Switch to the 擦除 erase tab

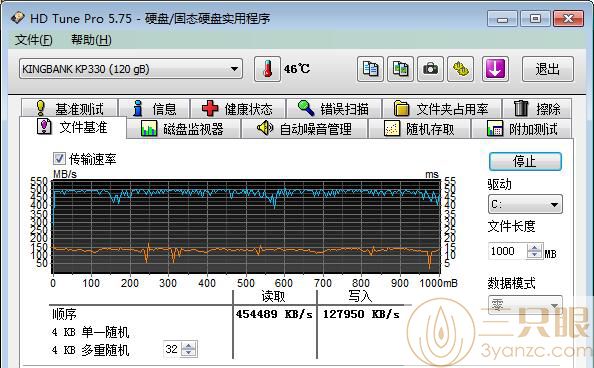[x=537, y=109]
